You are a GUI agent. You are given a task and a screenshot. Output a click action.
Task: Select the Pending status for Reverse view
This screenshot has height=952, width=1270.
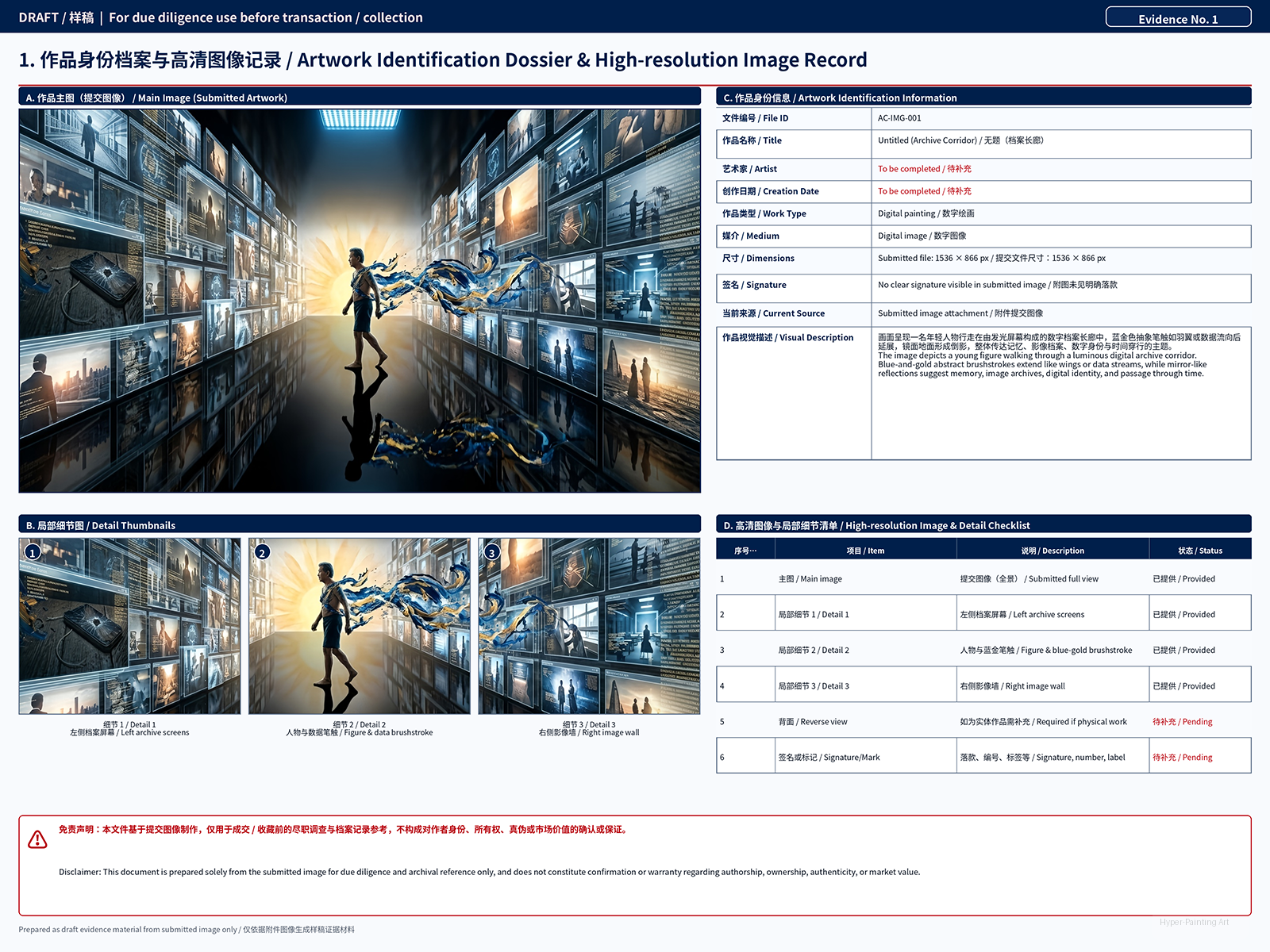pyautogui.click(x=1182, y=722)
